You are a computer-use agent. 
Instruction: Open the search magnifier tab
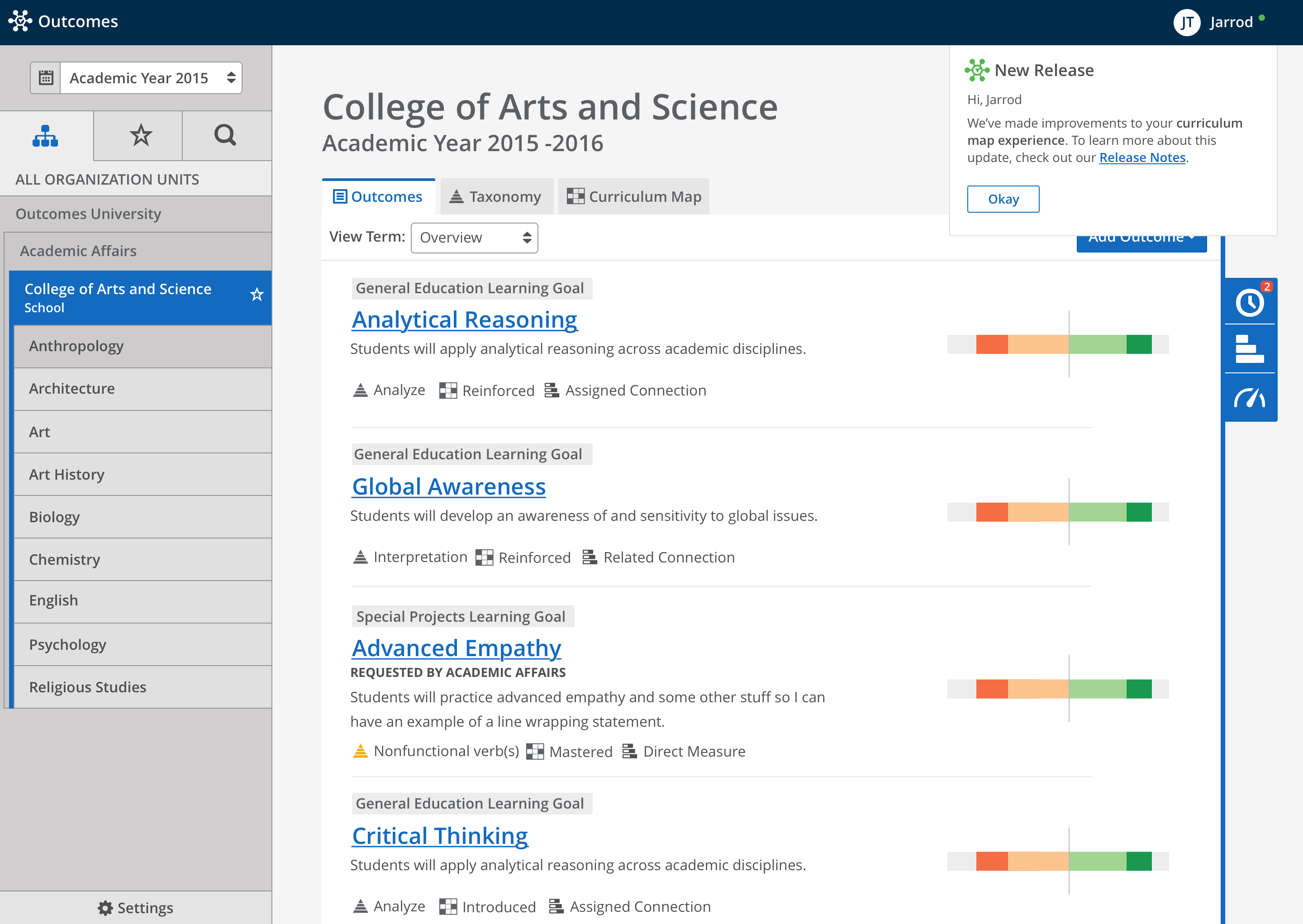[225, 135]
